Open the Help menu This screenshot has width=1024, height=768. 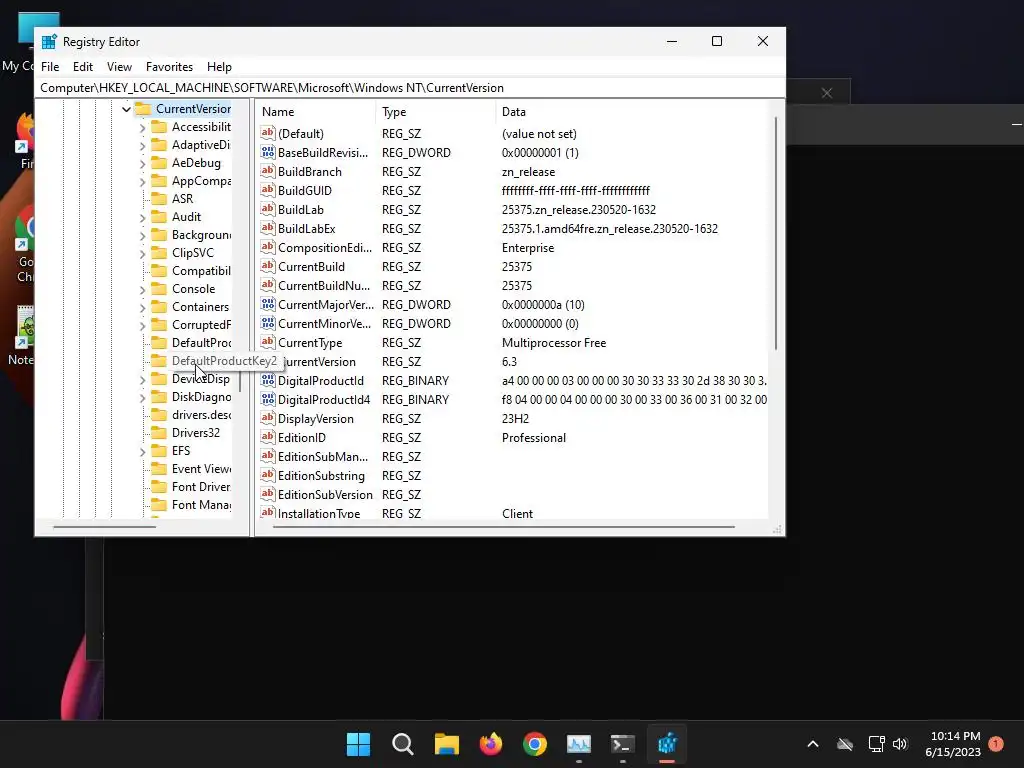pyautogui.click(x=219, y=67)
